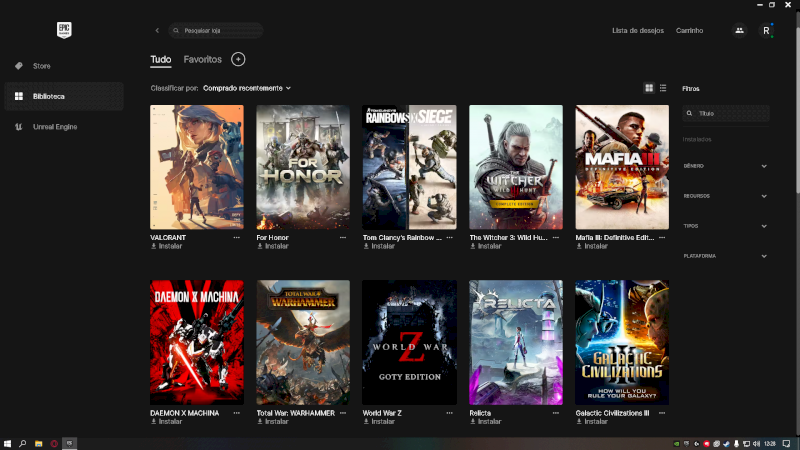Select the Rainbow Six Siege cover art
800x450 pixels.
tap(409, 167)
